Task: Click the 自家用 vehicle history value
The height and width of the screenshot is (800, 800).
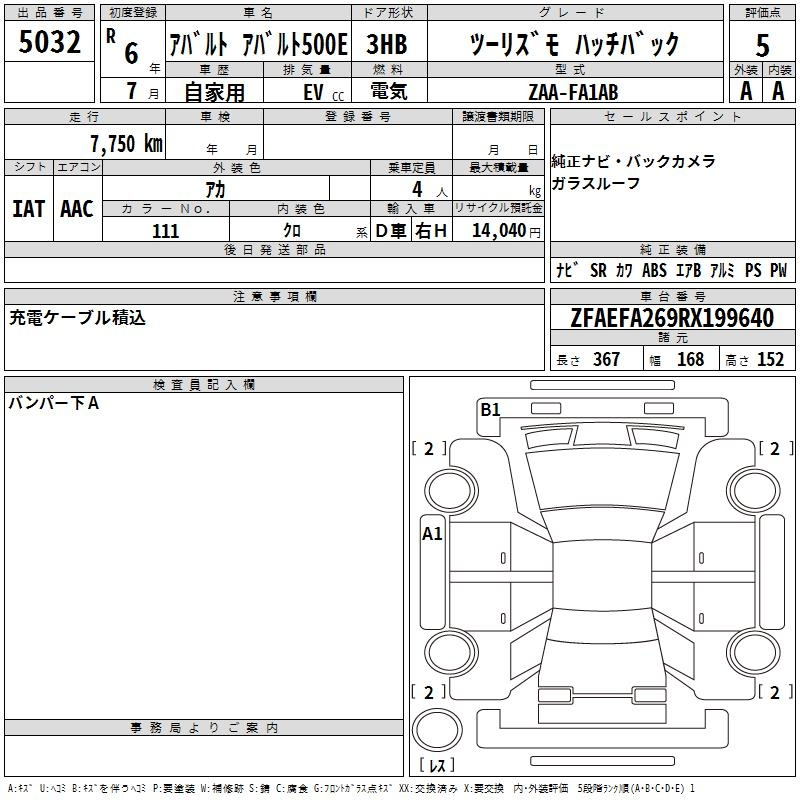Action: coord(214,92)
